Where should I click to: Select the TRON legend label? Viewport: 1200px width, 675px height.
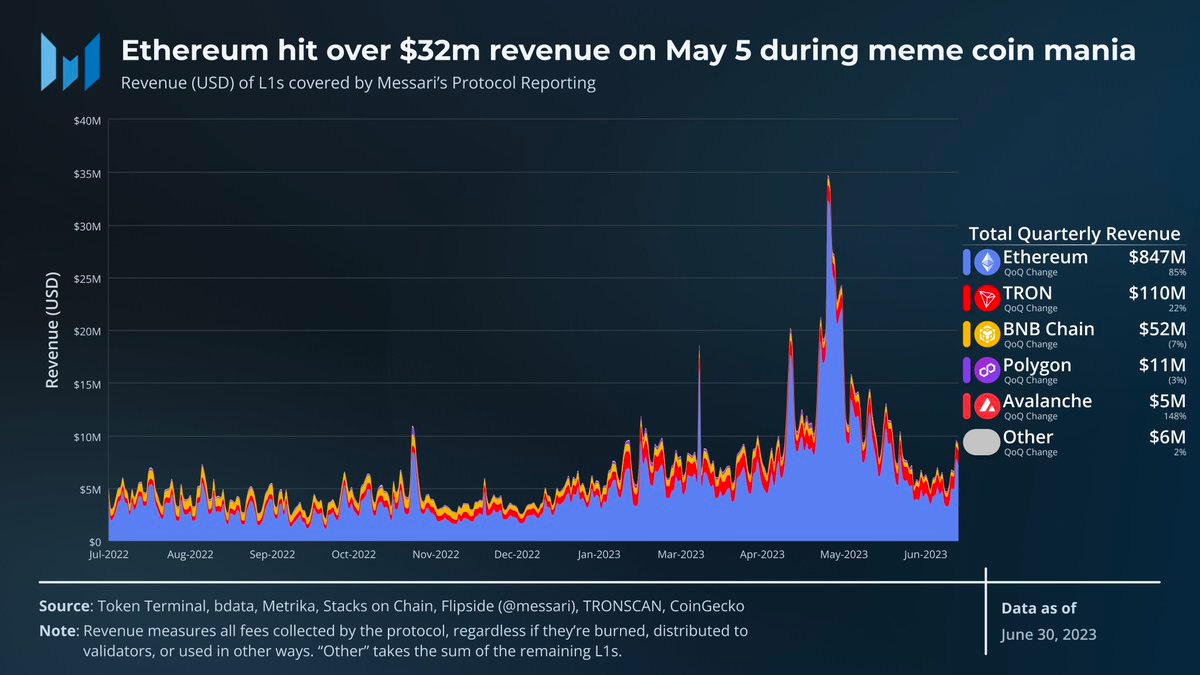[x=1027, y=293]
